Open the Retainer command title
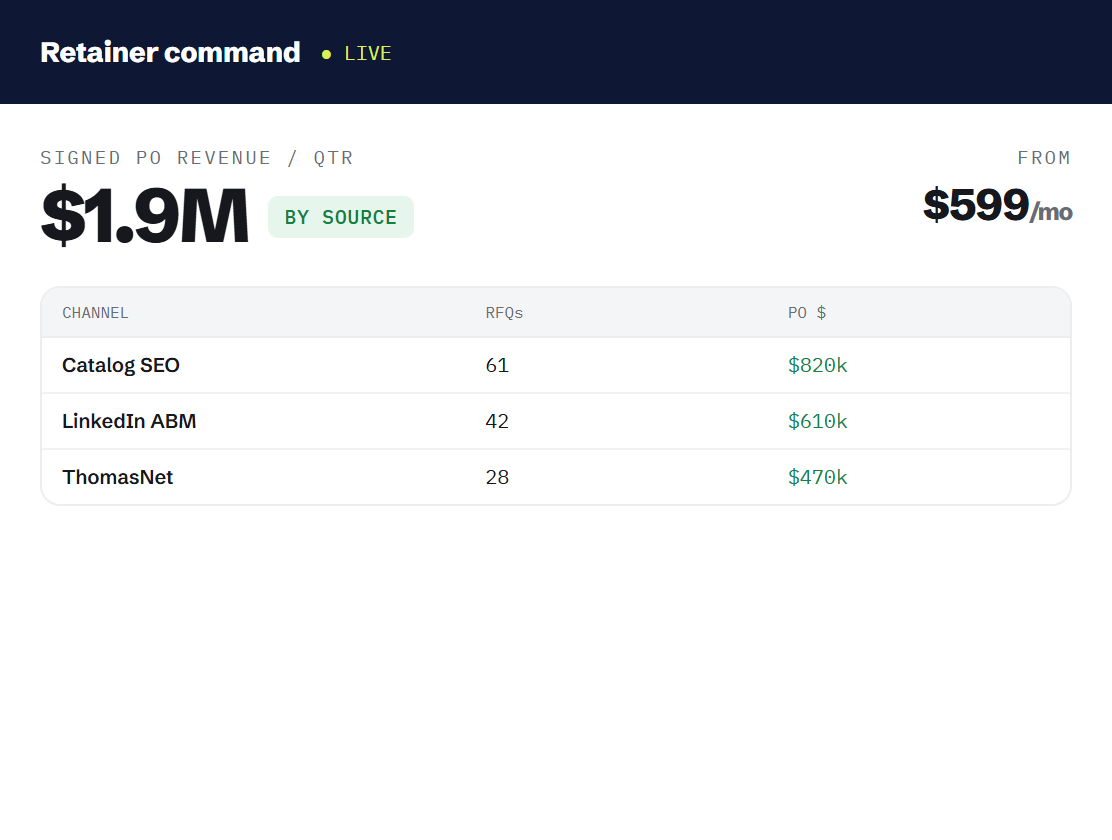Screen dimensions: 1112x840 tap(170, 52)
